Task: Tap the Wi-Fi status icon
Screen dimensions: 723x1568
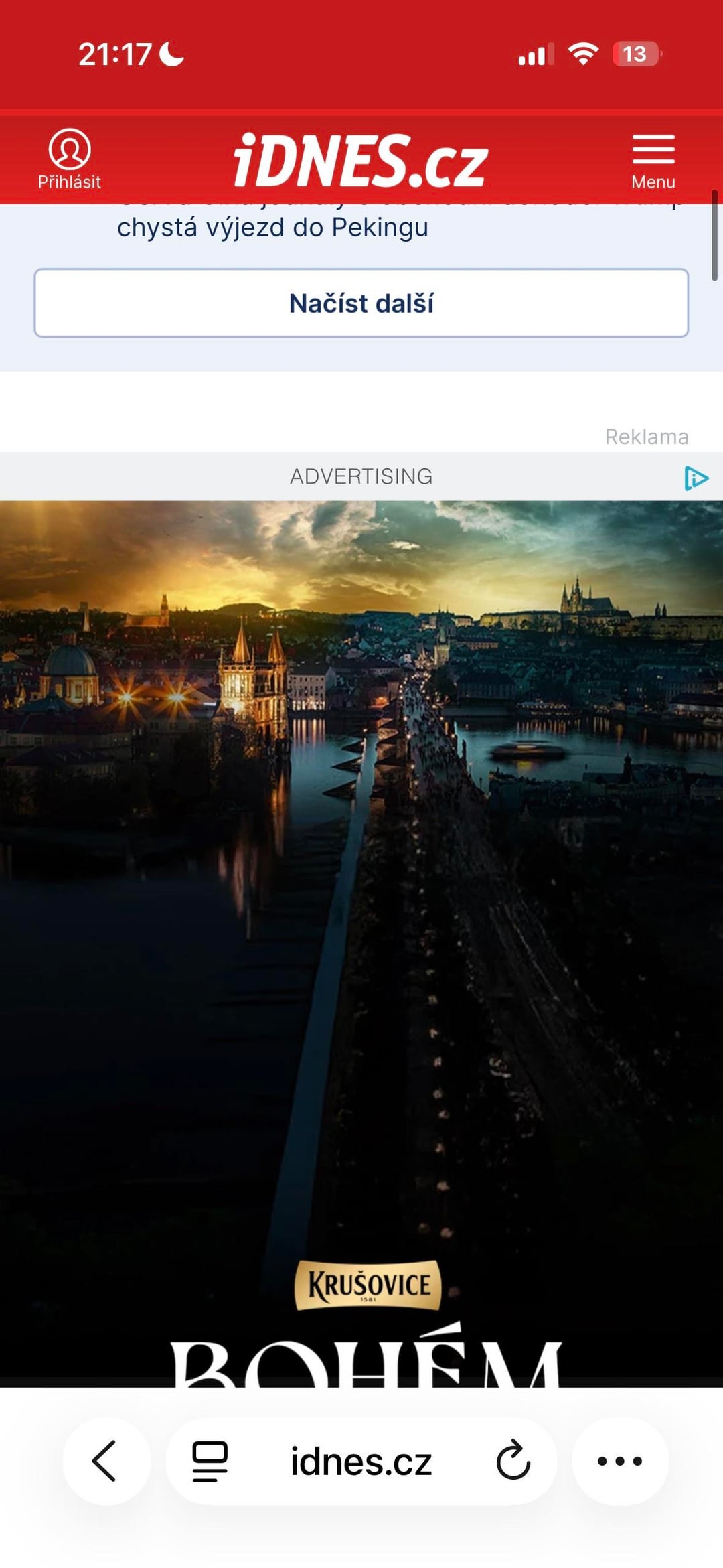Action: pos(582,54)
